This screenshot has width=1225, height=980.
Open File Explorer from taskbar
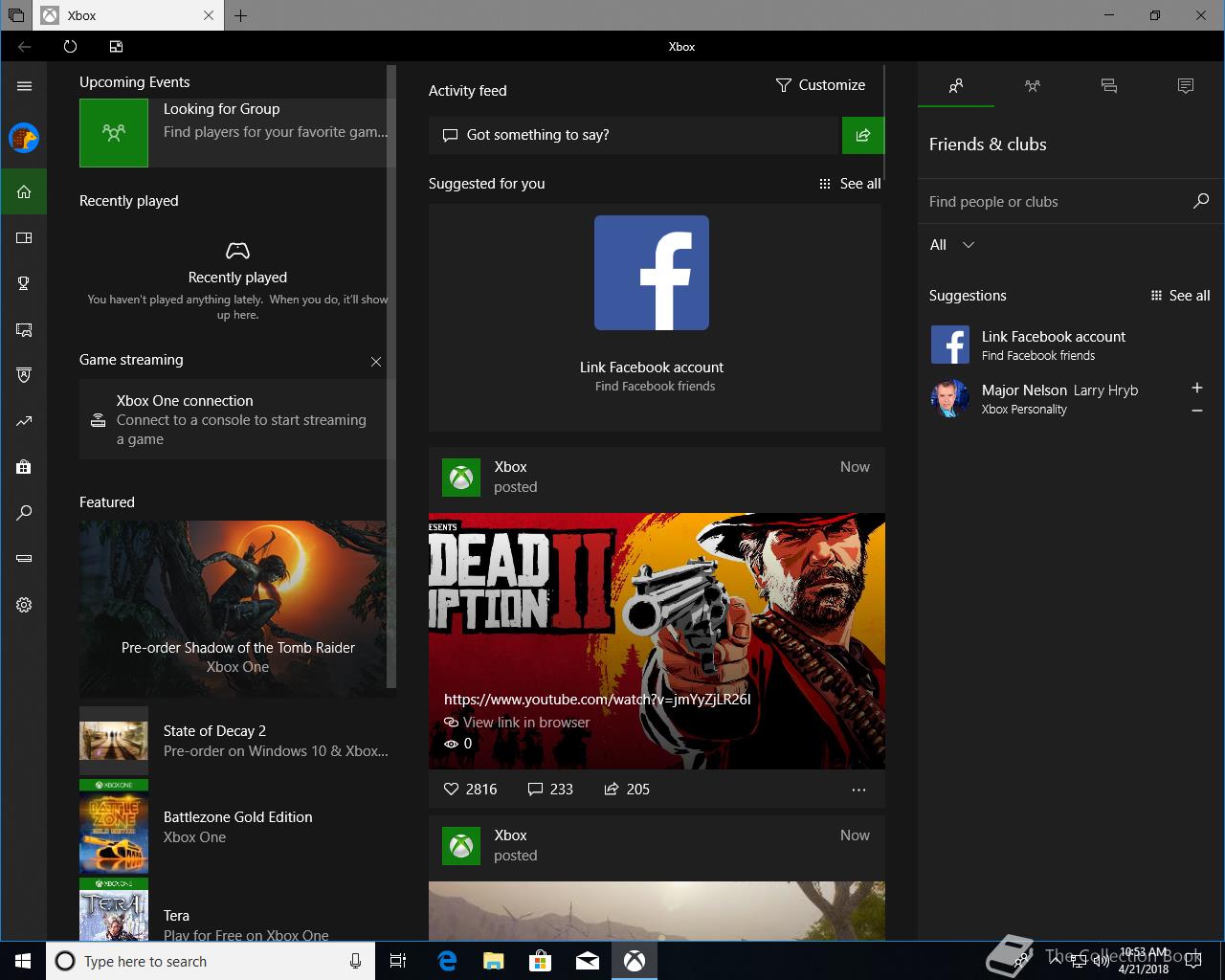point(494,961)
